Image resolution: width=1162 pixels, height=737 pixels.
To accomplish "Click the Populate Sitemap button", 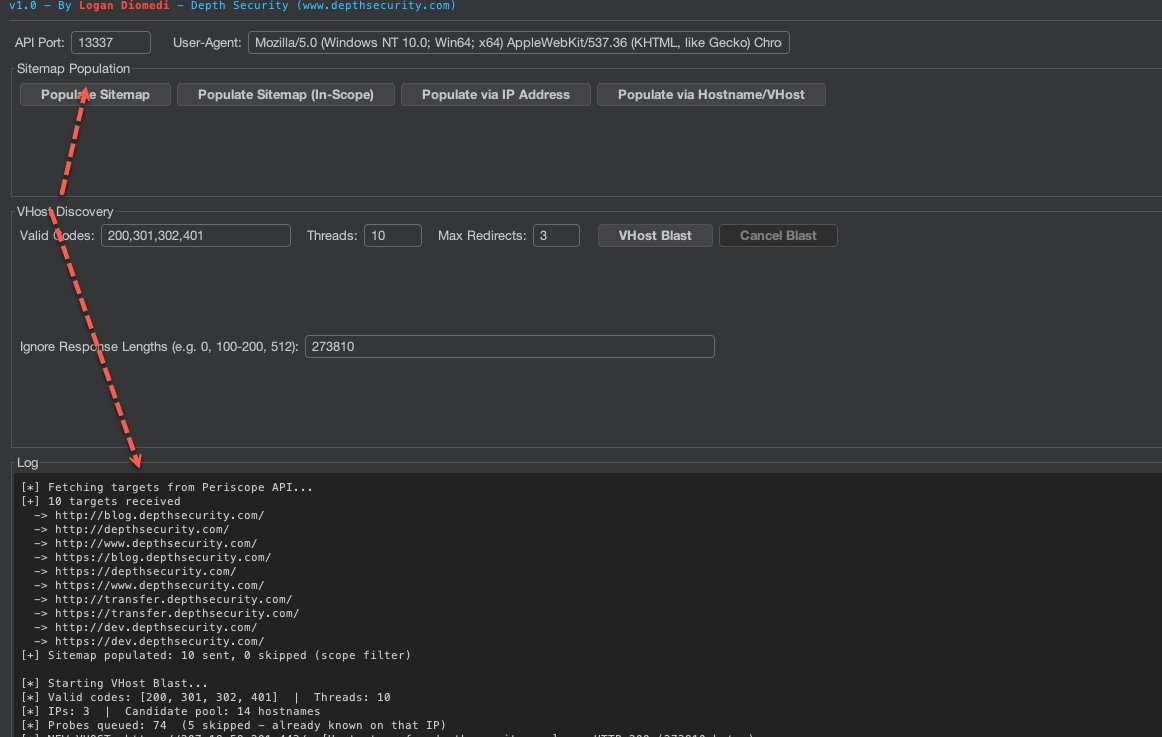I will pyautogui.click(x=95, y=95).
